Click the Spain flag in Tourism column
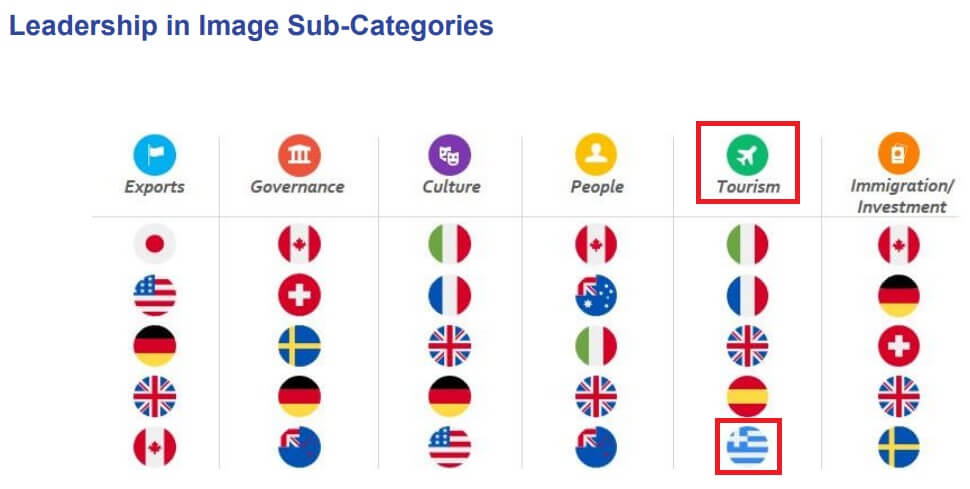Screen dimensions: 970x489 tap(747, 397)
